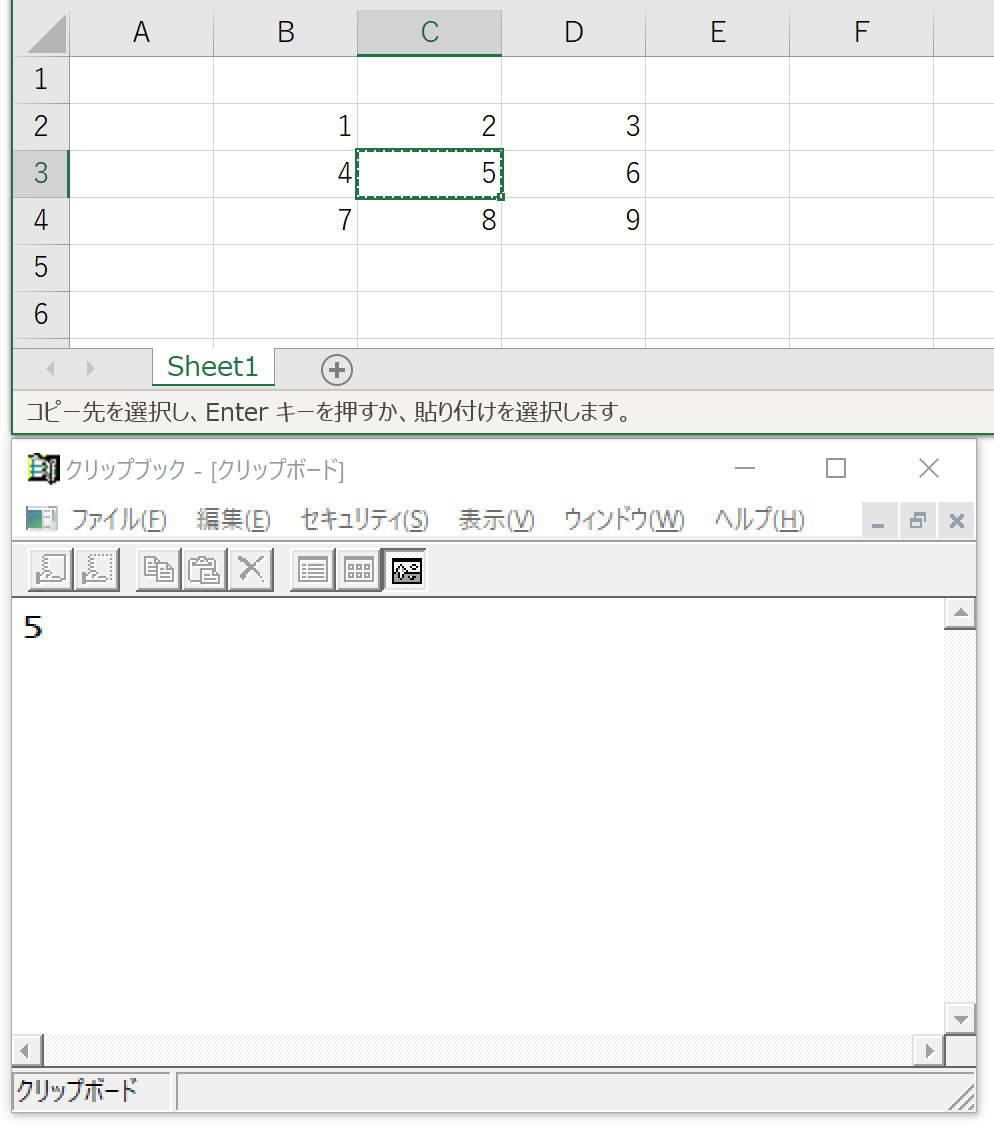Click the Disconnect toolbar icon in ClipBook
Viewport: 994px width, 1132px height.
97,570
